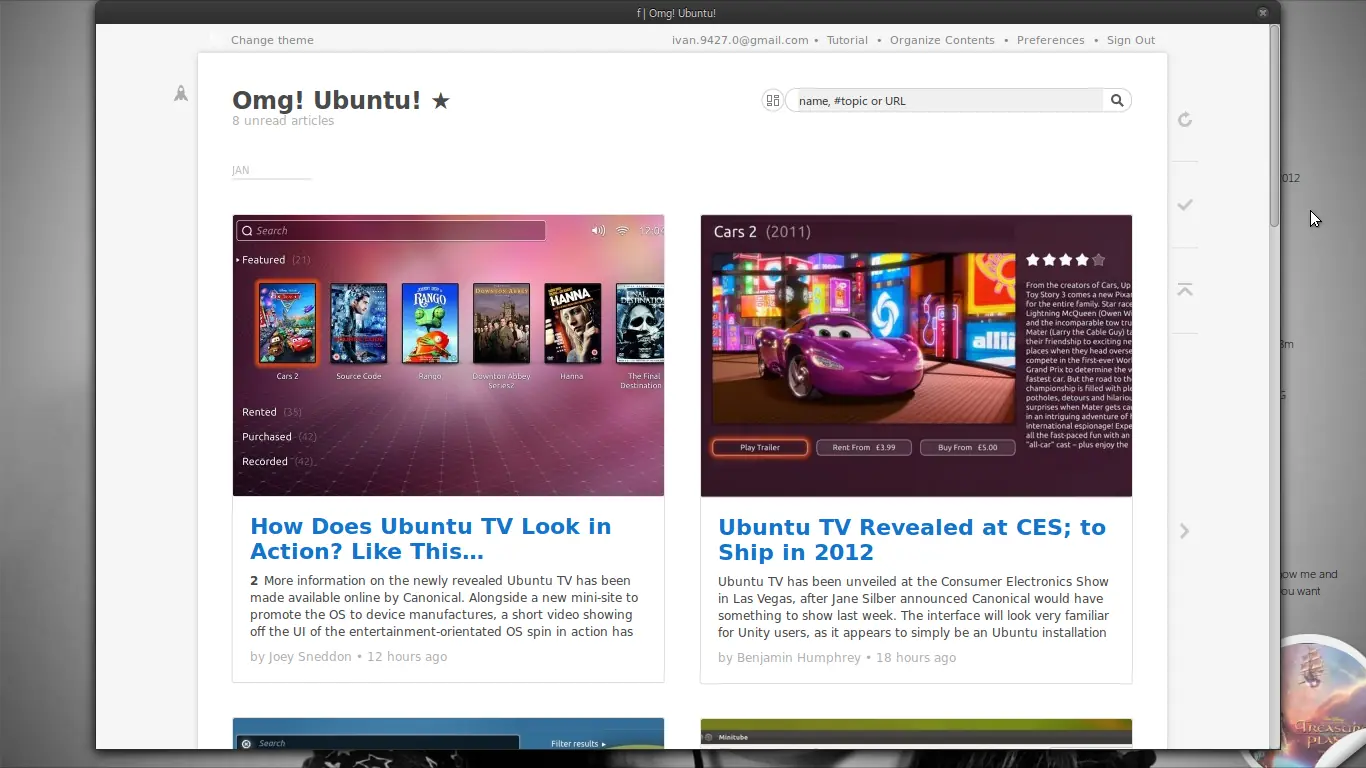Open the Change theme link
The image size is (1366, 768).
[x=272, y=40]
